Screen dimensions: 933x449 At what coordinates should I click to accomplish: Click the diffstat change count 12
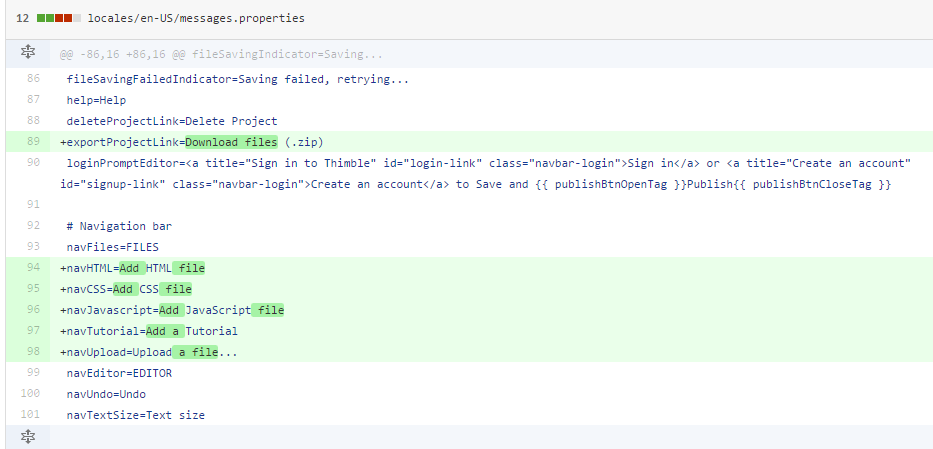[23, 18]
